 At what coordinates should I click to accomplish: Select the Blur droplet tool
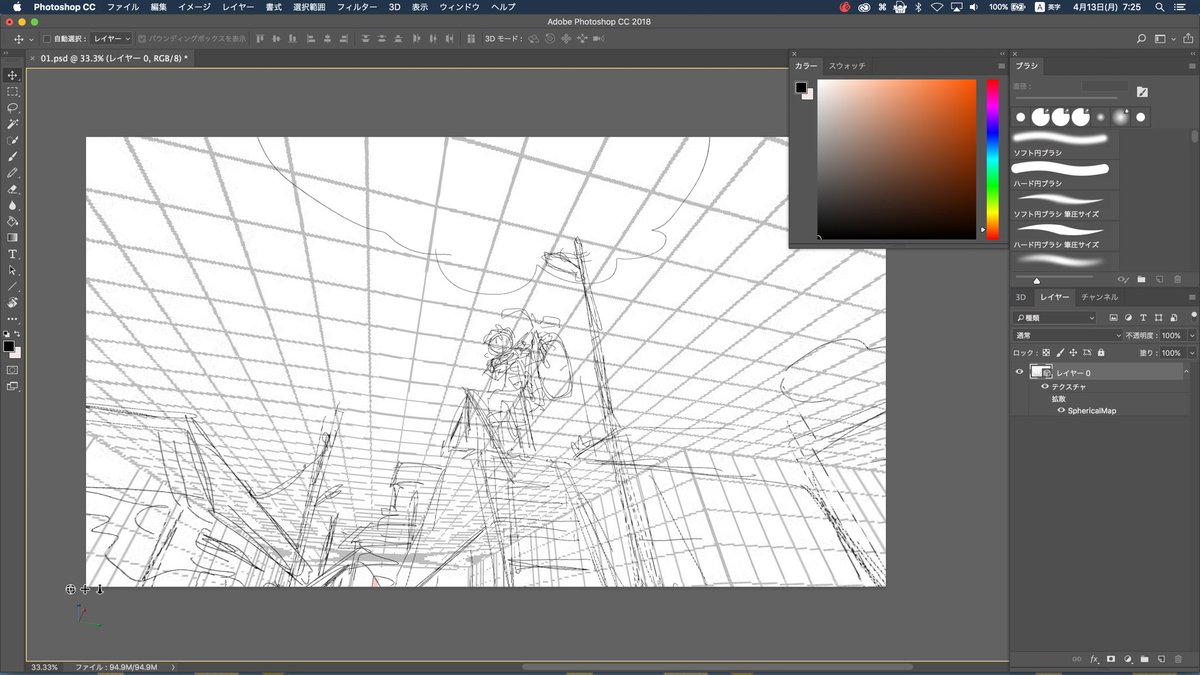13,205
